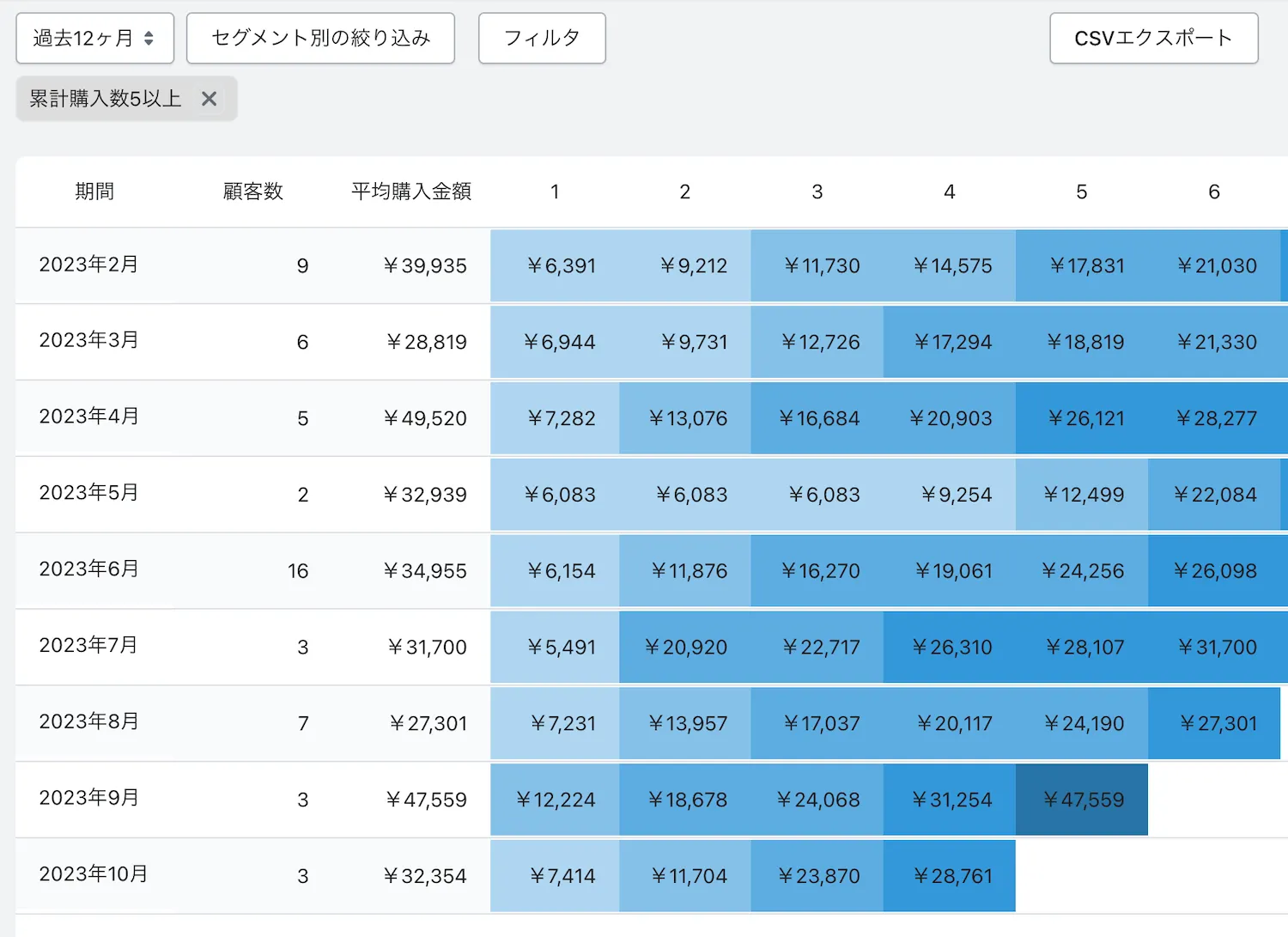Click column header 1
This screenshot has width=1288, height=937.
point(555,192)
